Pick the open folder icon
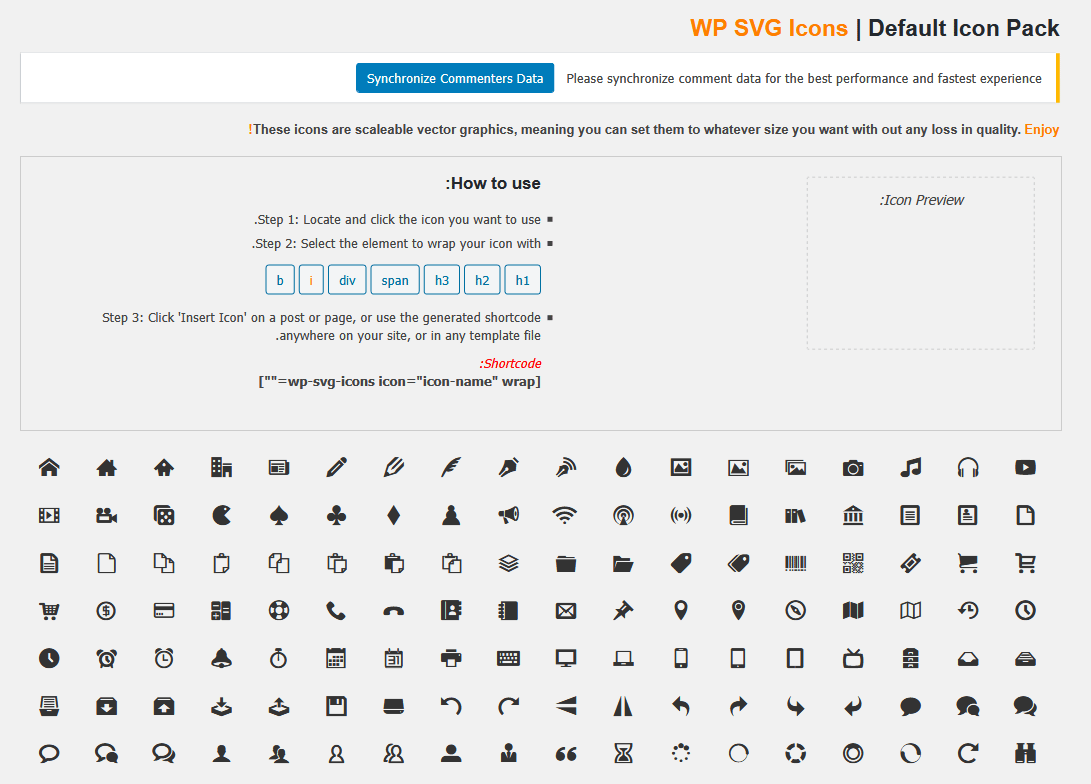 click(x=623, y=563)
